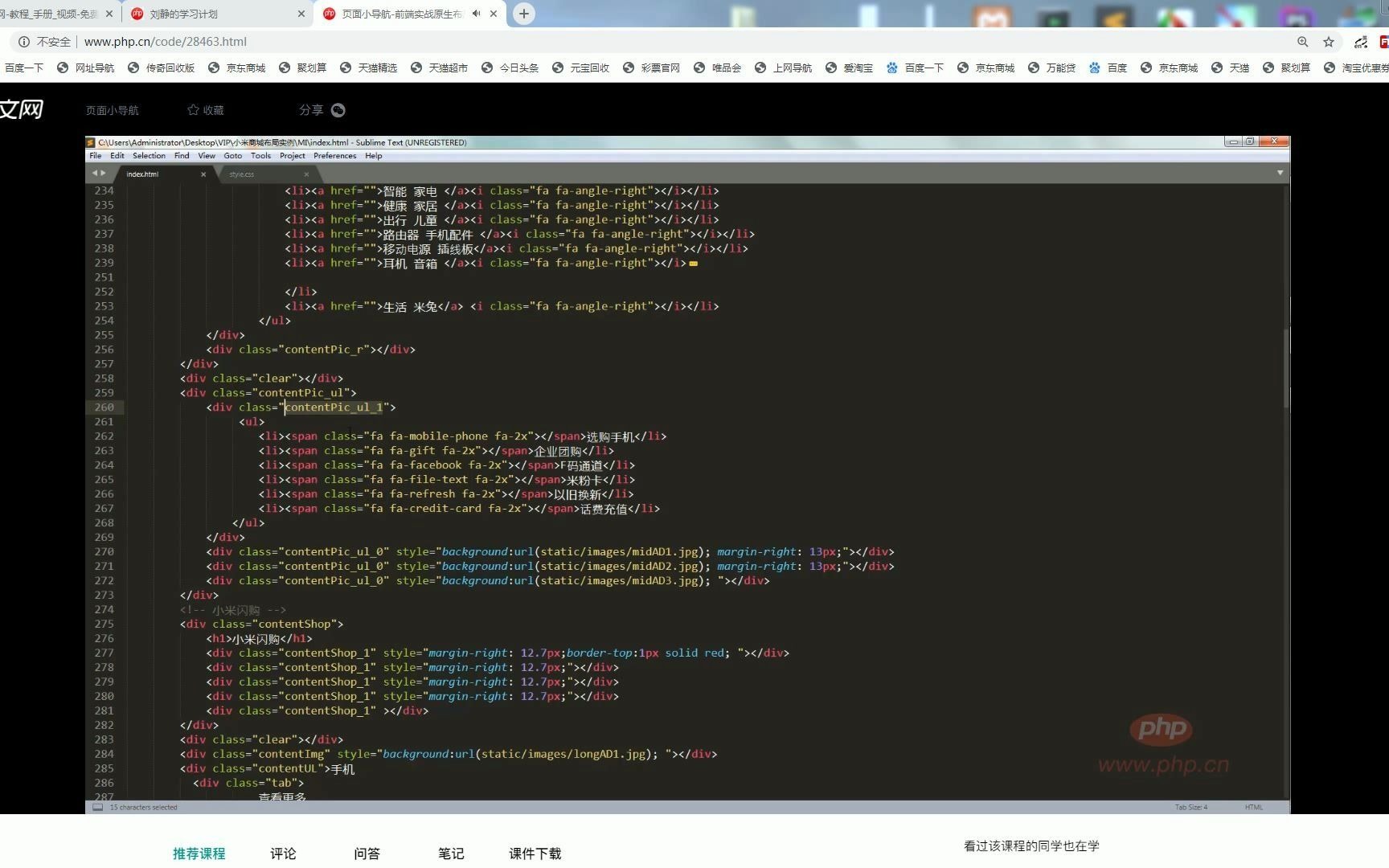Close the index.html tab in Sublime
The image size is (1389, 868).
tap(203, 174)
